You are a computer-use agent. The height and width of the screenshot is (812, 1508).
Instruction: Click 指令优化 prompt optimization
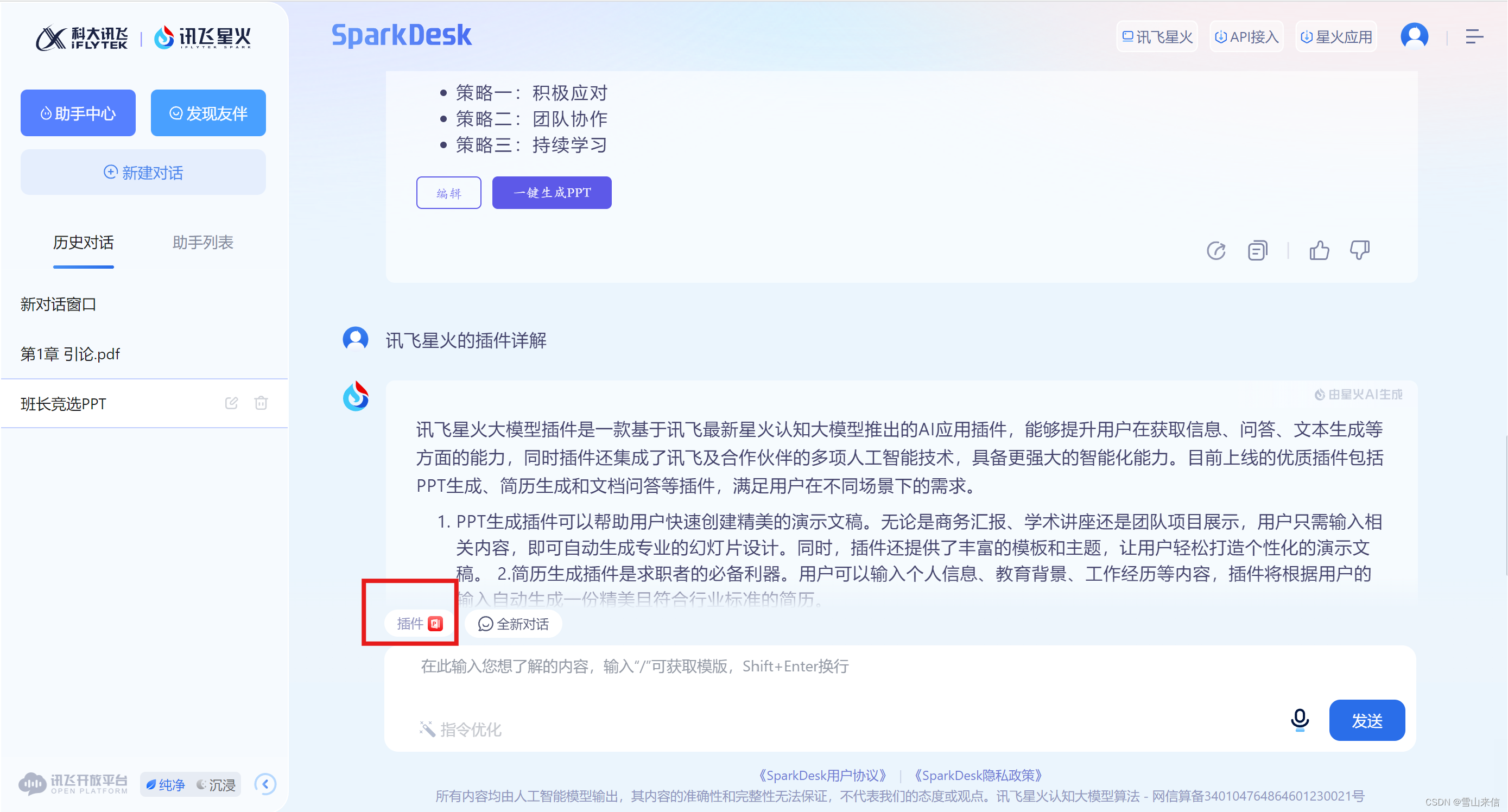[460, 729]
